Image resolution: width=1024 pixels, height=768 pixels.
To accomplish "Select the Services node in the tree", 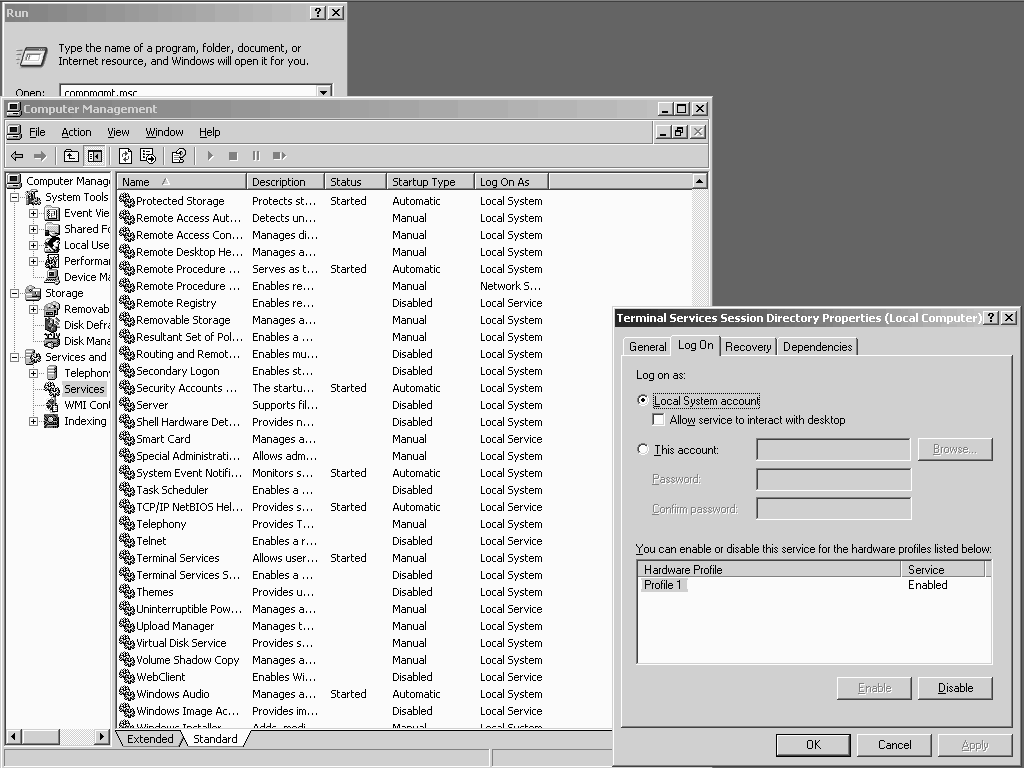I will click(x=84, y=389).
